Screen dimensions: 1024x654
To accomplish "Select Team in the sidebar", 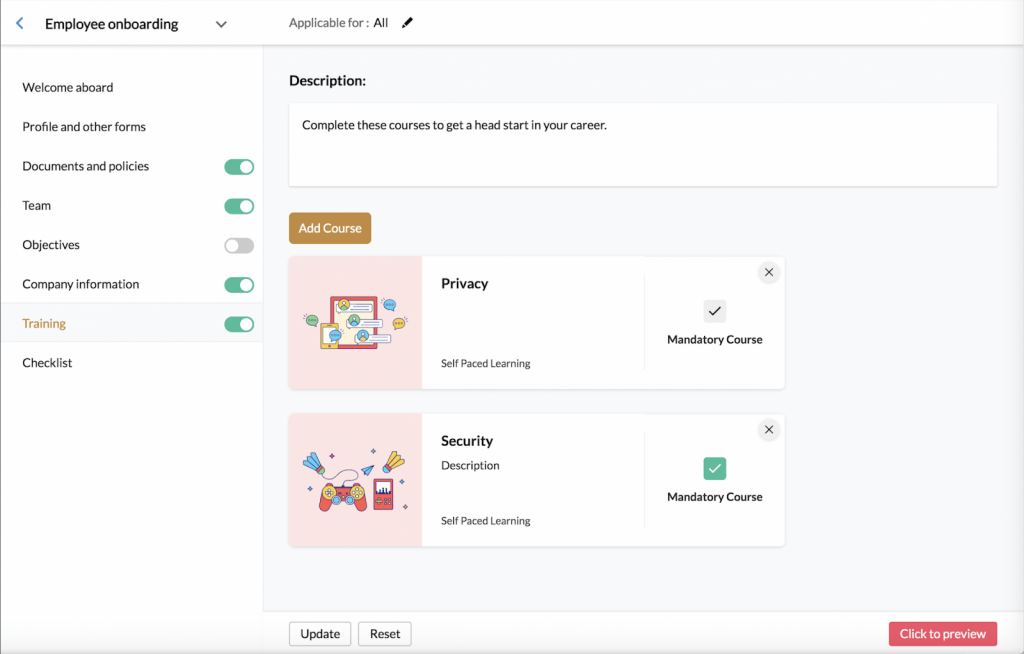I will (x=37, y=205).
